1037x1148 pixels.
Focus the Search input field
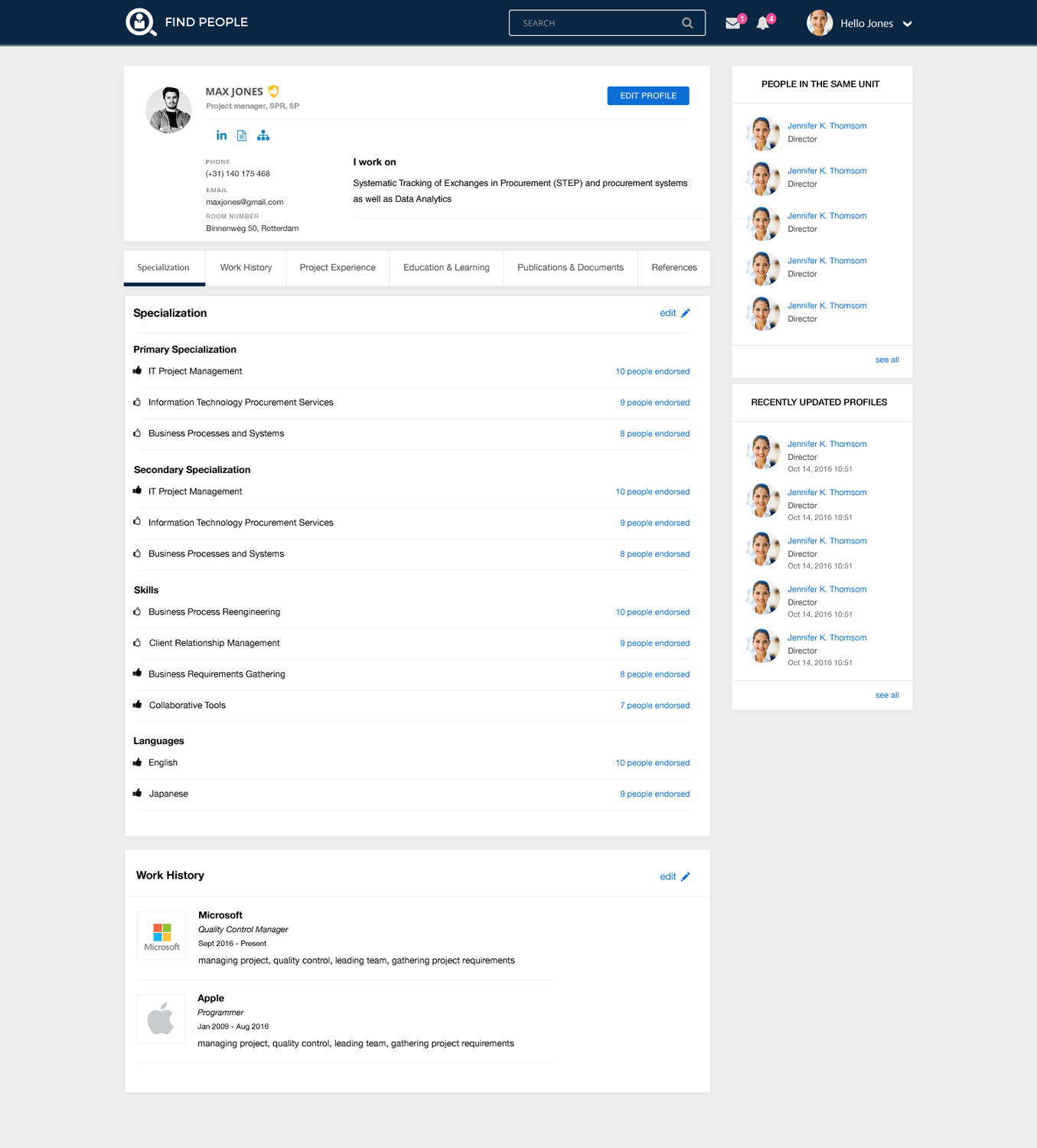pos(607,23)
